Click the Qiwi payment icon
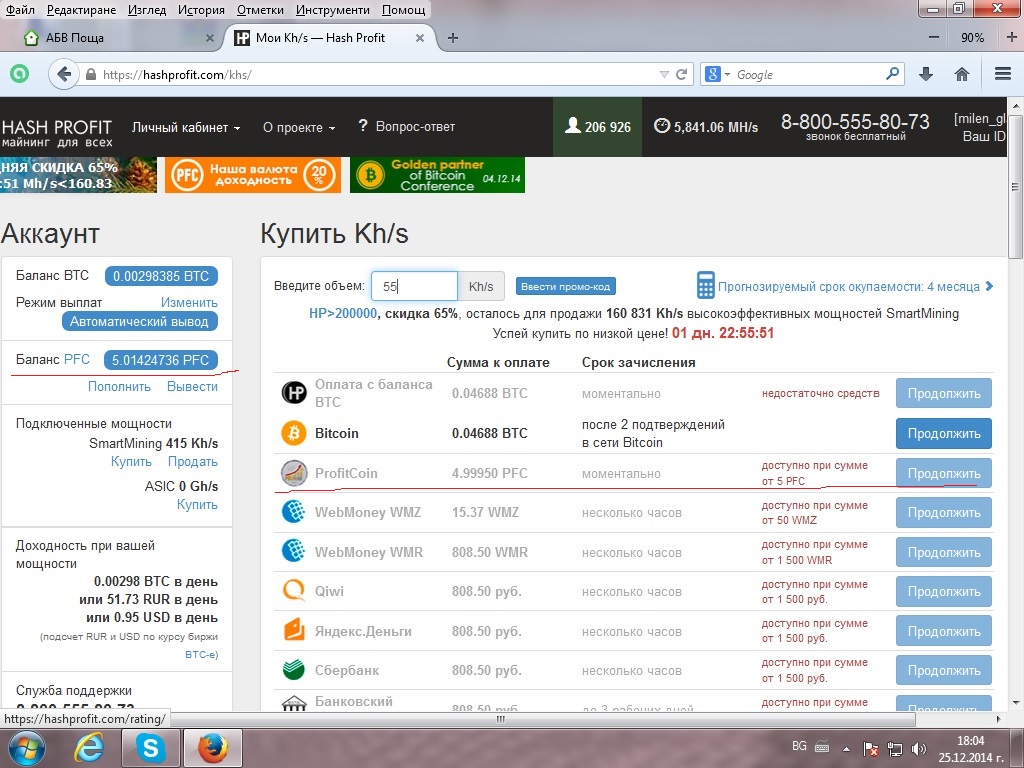The image size is (1024, 768). coord(294,591)
